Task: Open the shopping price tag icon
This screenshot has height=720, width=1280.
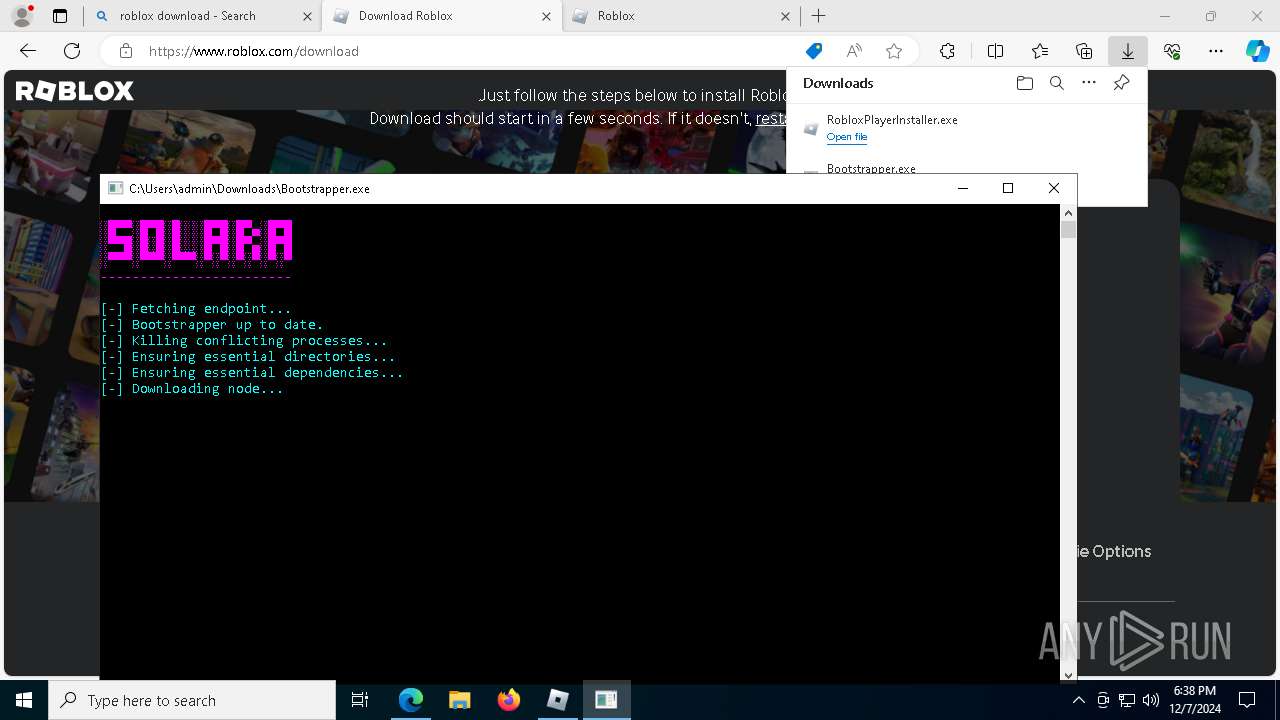Action: coord(814,51)
